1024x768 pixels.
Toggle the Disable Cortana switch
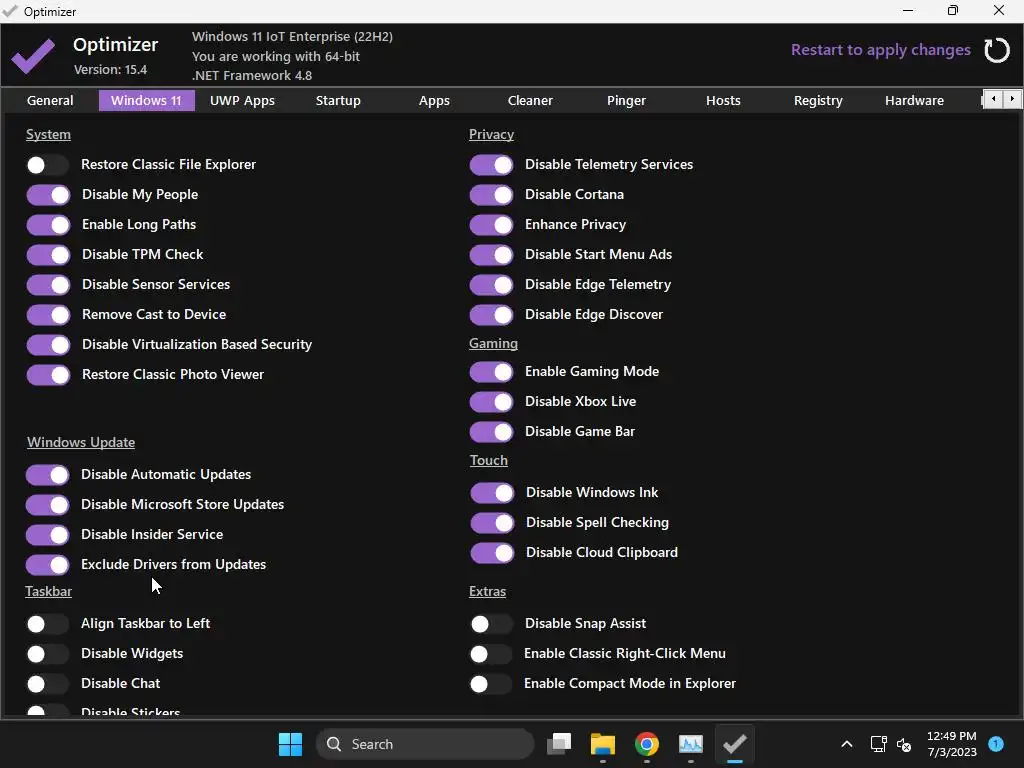click(x=491, y=195)
